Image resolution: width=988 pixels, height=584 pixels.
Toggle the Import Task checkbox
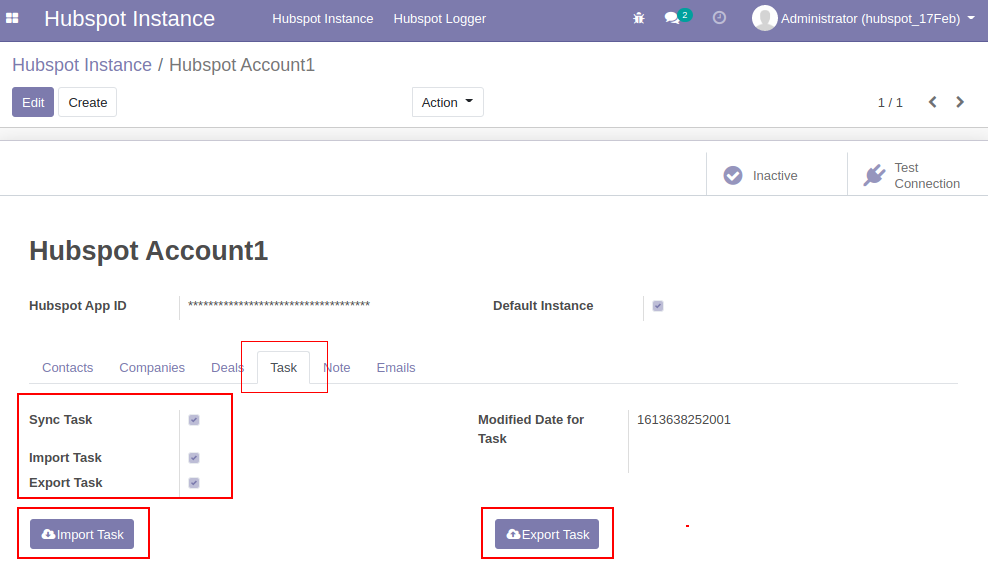click(194, 458)
